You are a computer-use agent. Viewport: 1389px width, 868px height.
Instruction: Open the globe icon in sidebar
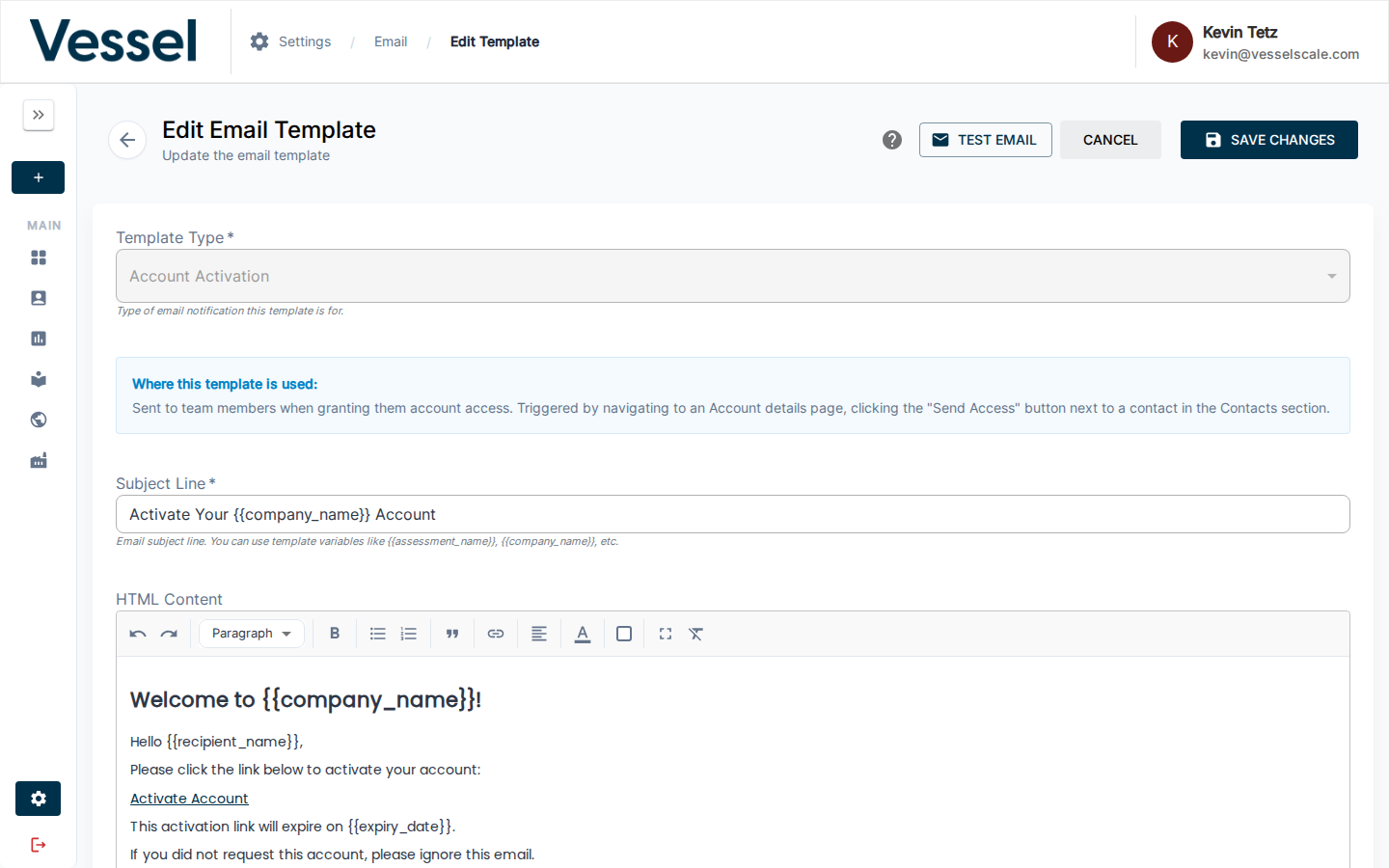click(39, 420)
